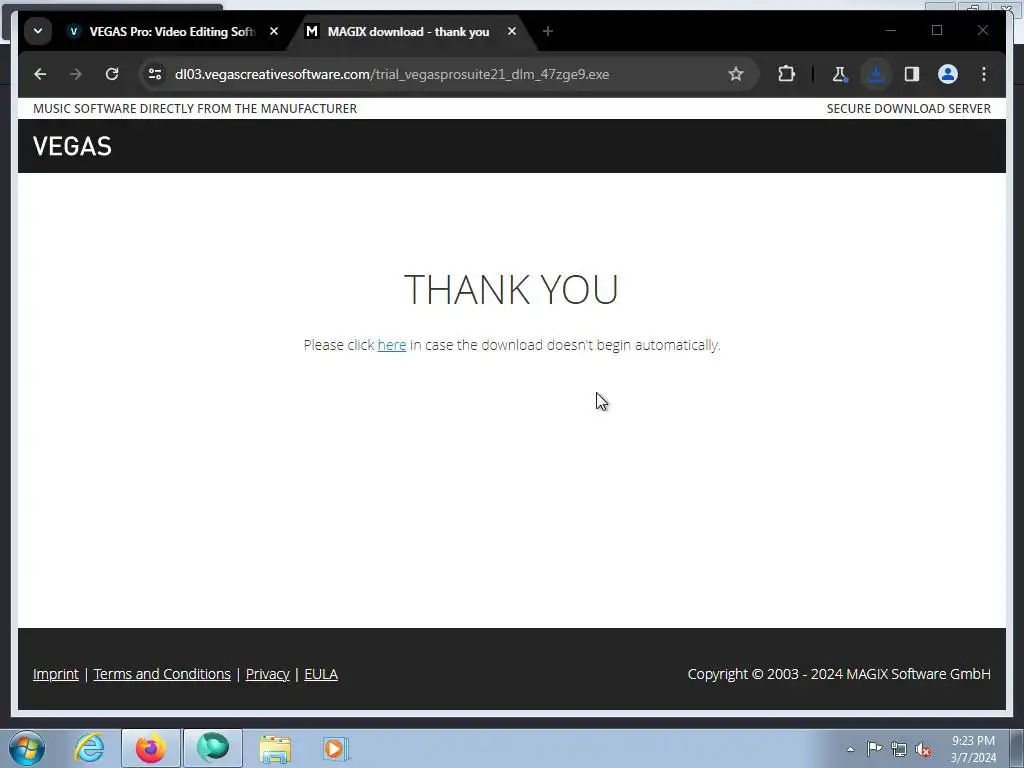Screen dimensions: 1024x768
Task: Show the downloads panel
Action: [876, 74]
